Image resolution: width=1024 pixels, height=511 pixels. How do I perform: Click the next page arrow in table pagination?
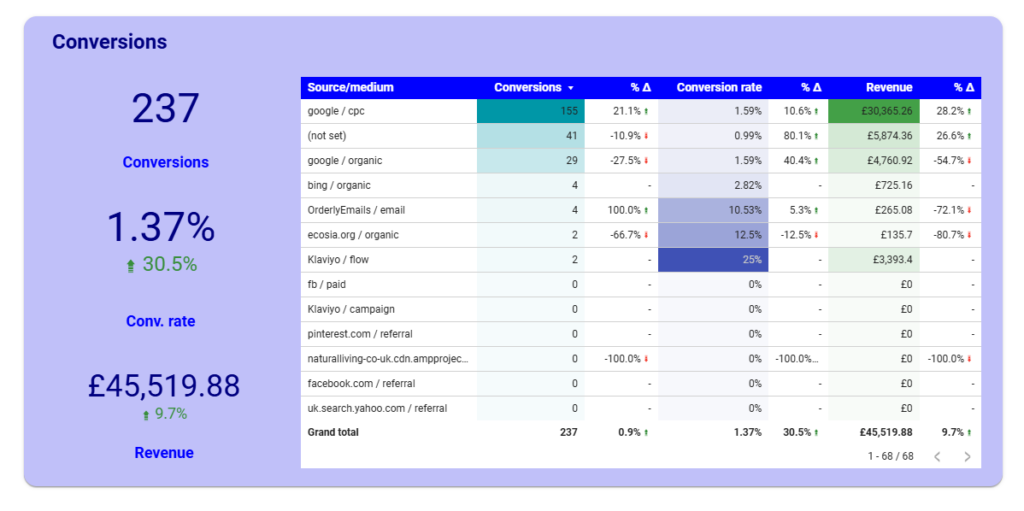pos(967,457)
